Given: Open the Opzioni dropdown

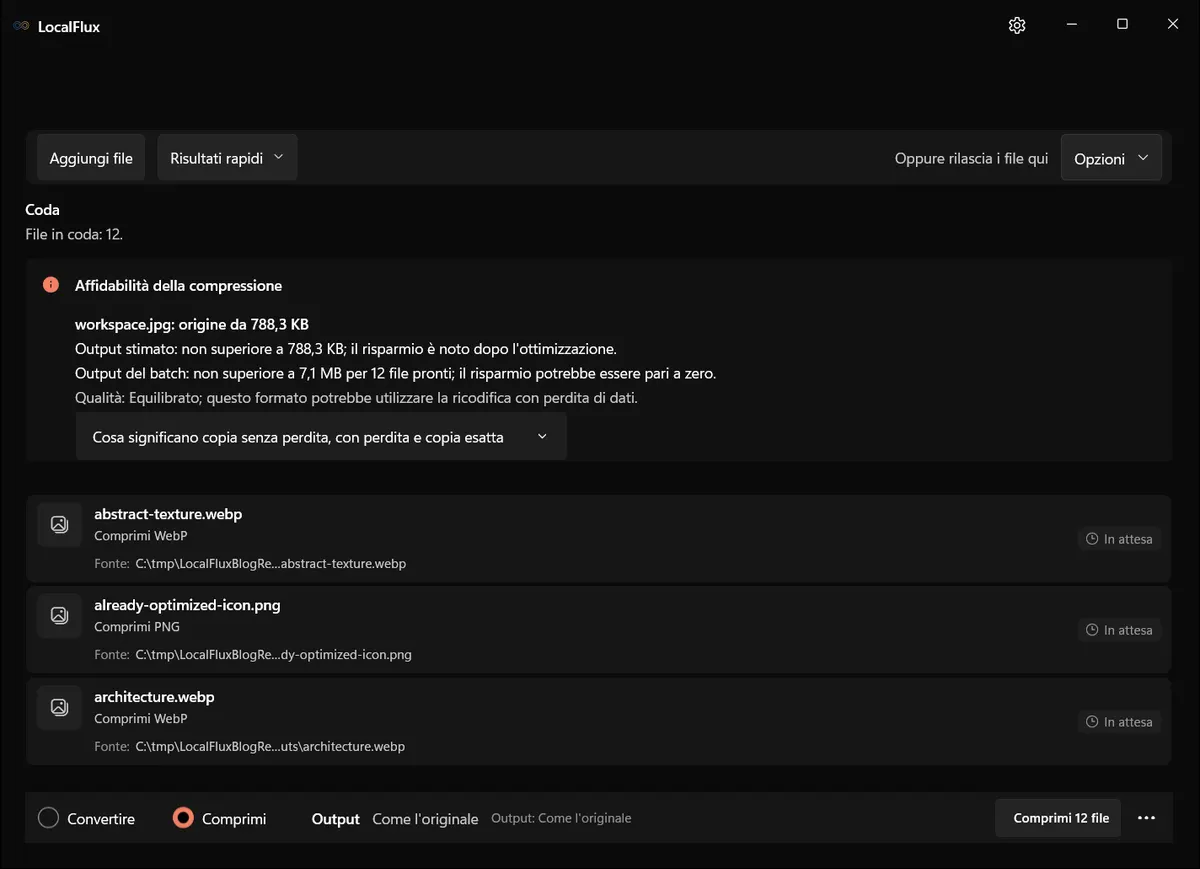Looking at the screenshot, I should 1111,158.
